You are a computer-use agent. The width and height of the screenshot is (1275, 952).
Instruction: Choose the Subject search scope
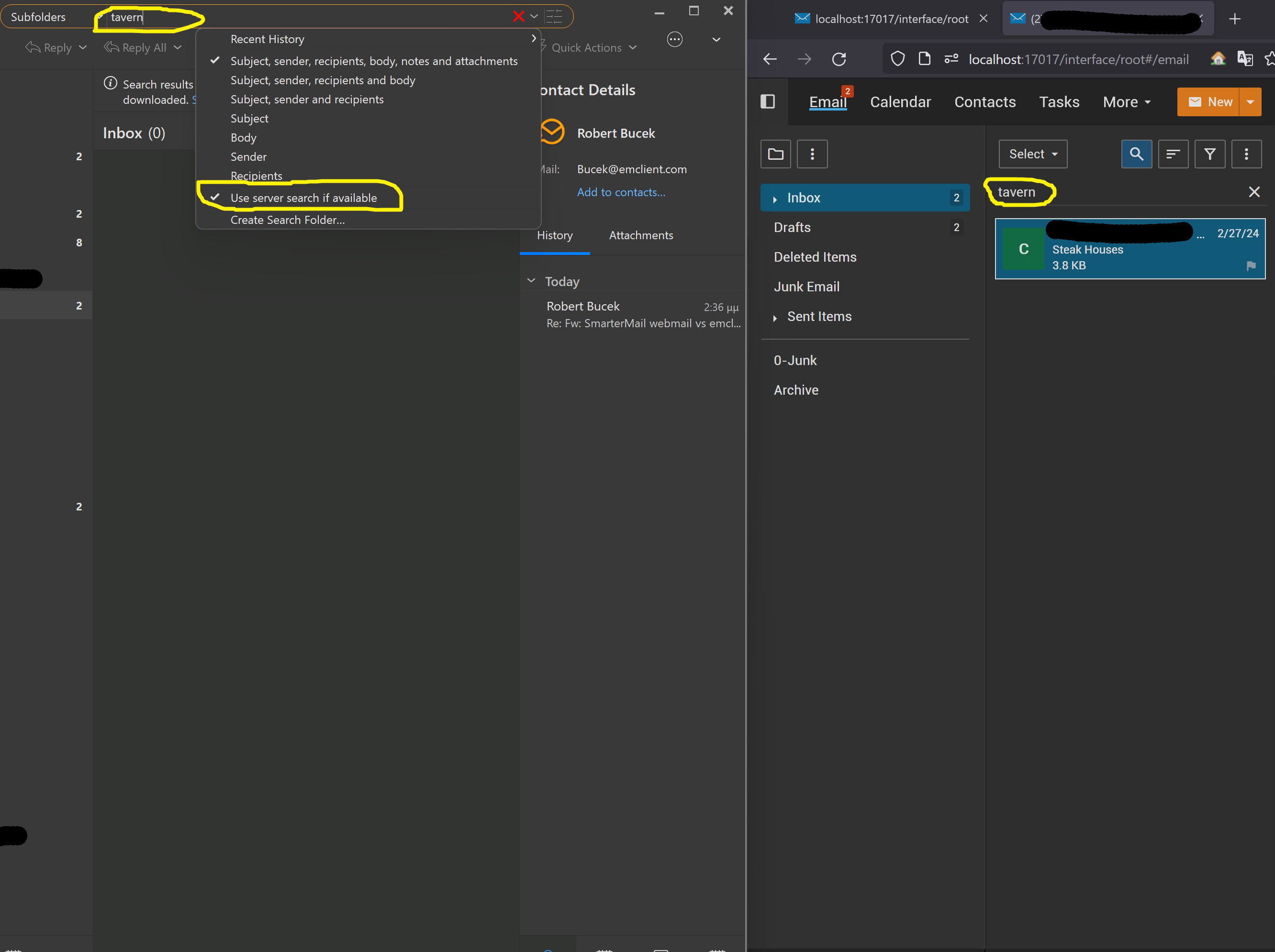249,118
